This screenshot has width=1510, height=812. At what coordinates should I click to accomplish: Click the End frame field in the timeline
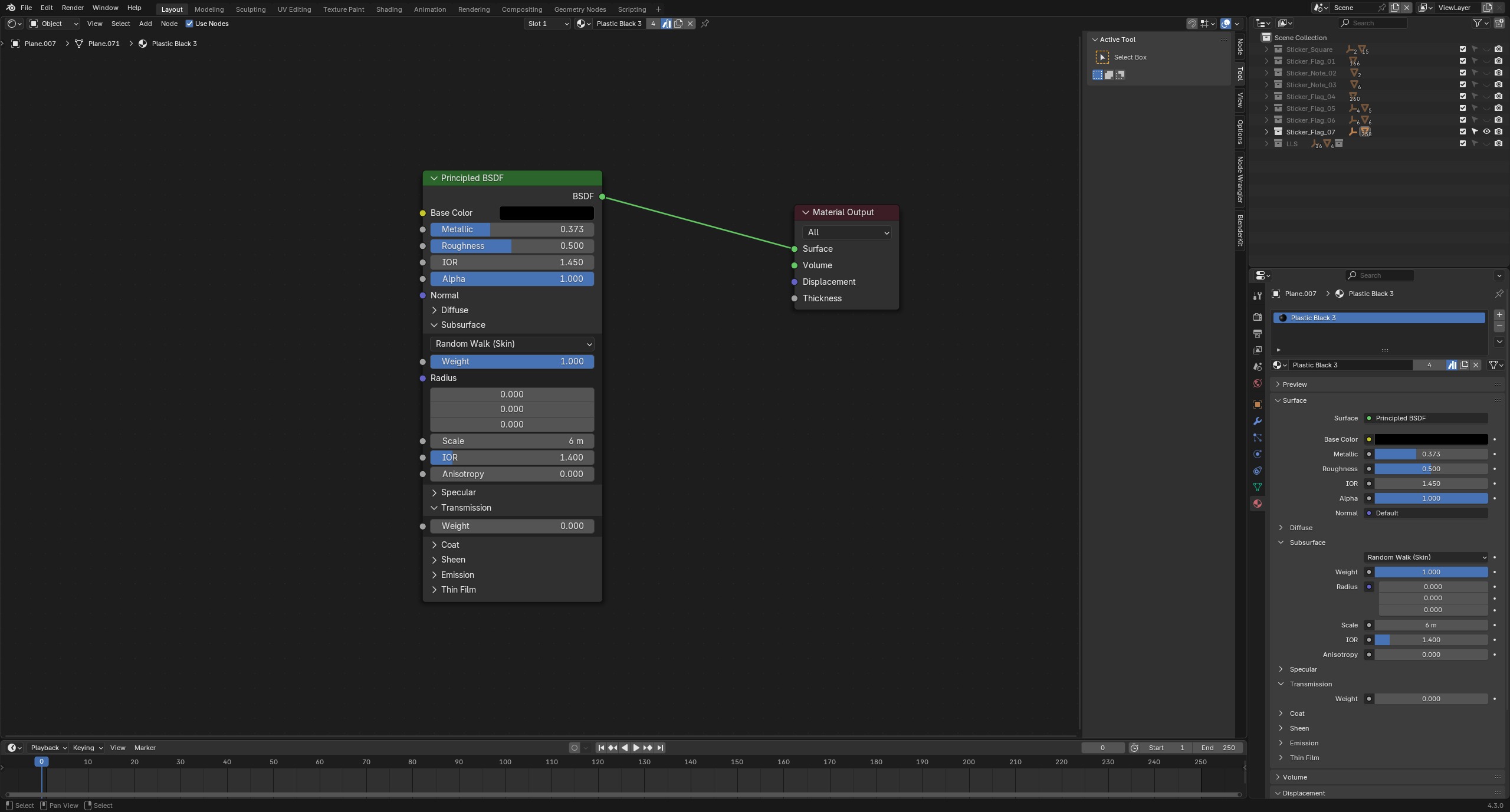point(1219,748)
